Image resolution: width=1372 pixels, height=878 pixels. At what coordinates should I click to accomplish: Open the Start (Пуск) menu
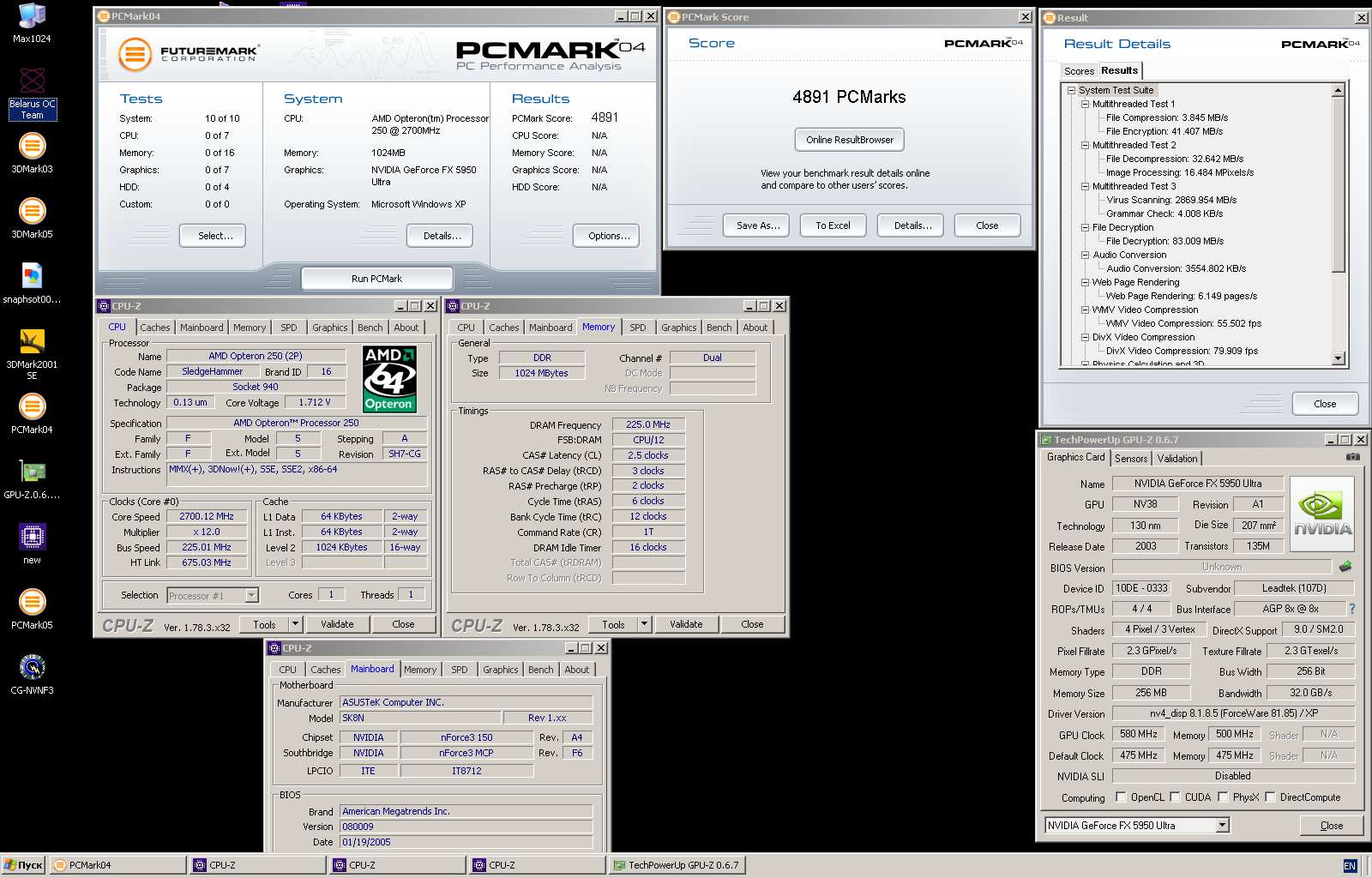tap(23, 865)
